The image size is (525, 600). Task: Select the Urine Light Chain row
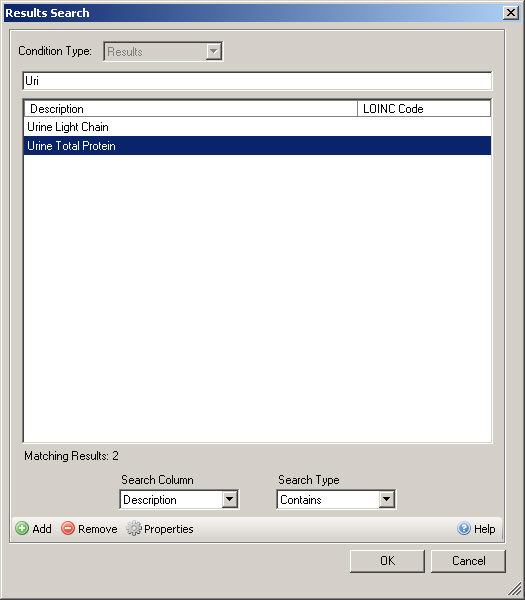(x=257, y=127)
